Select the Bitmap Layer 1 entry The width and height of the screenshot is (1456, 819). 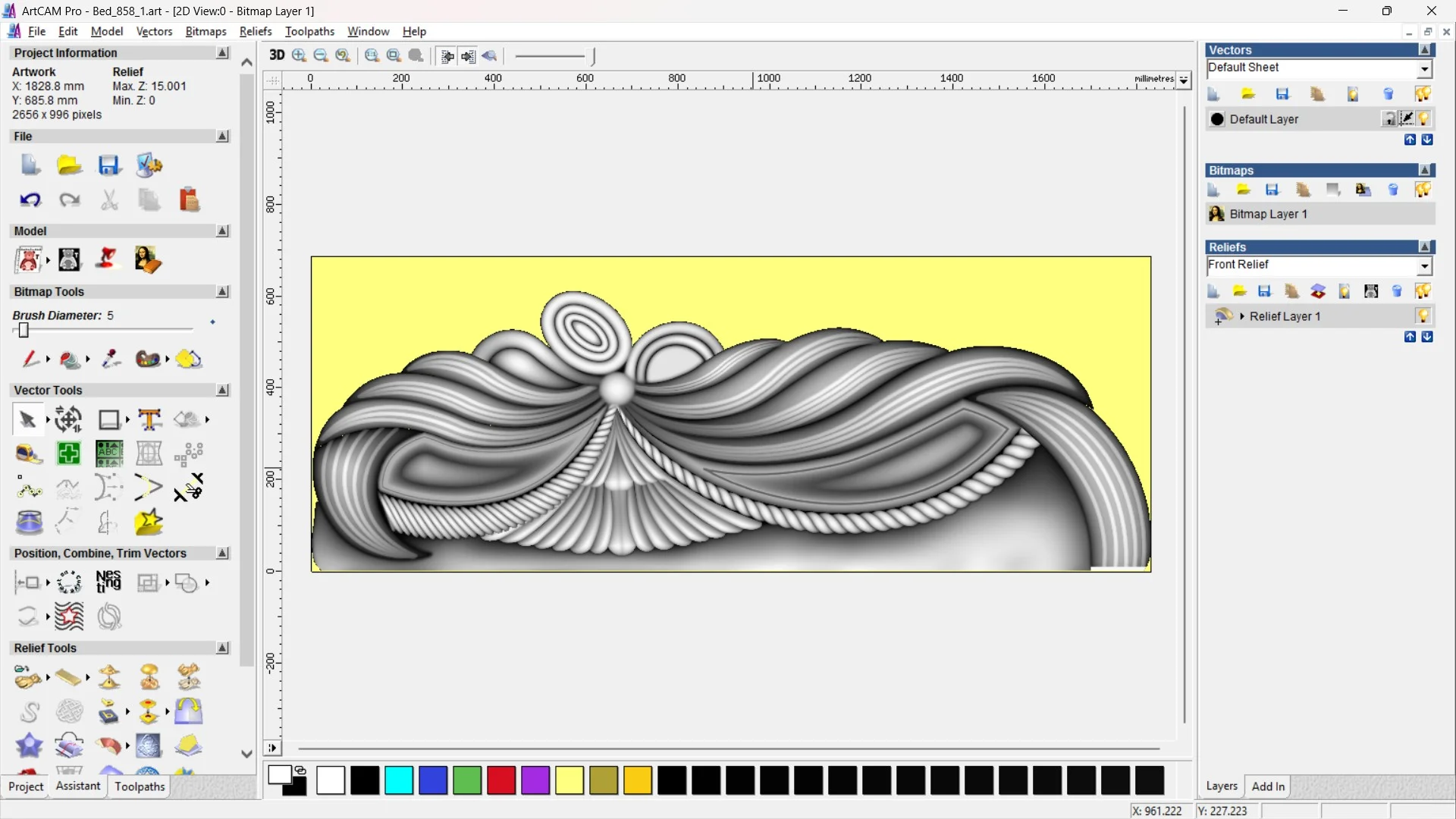click(1268, 214)
